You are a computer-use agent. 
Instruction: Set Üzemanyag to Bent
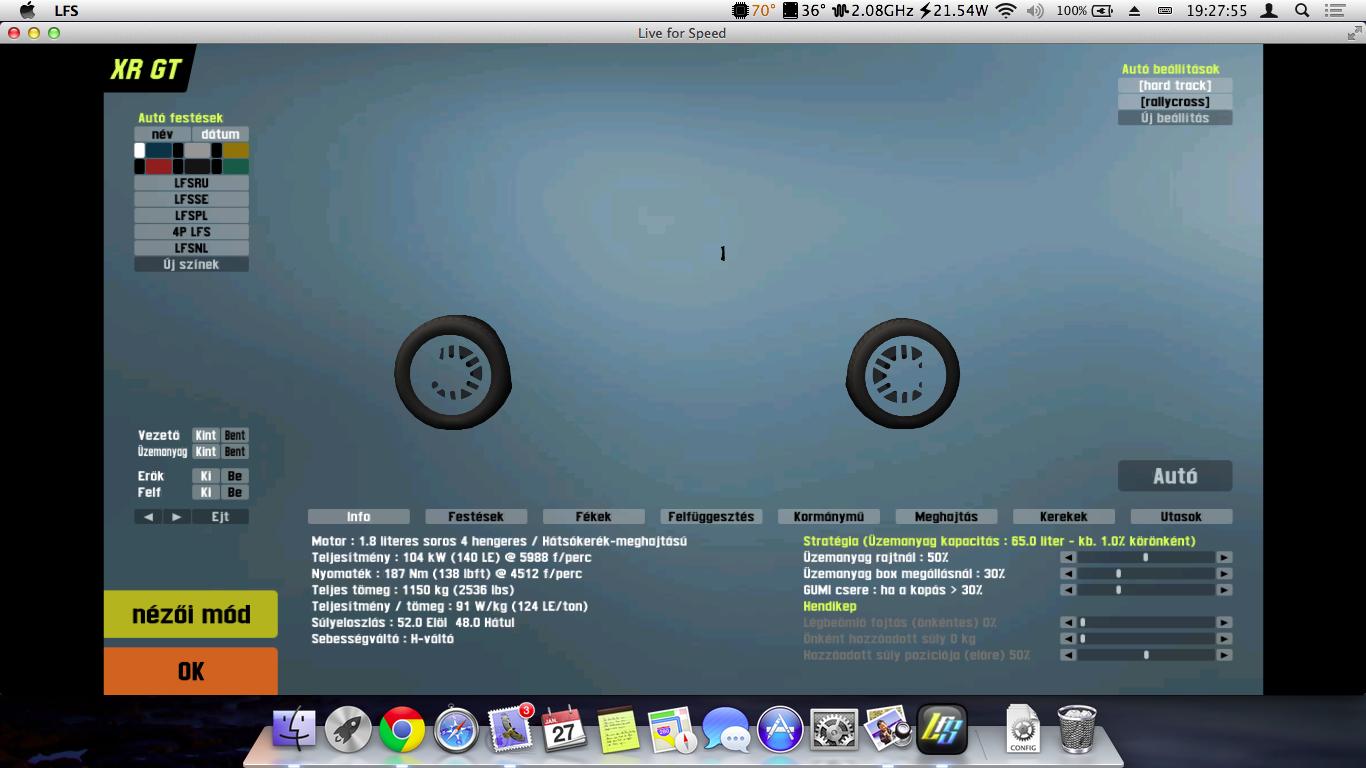(x=235, y=452)
